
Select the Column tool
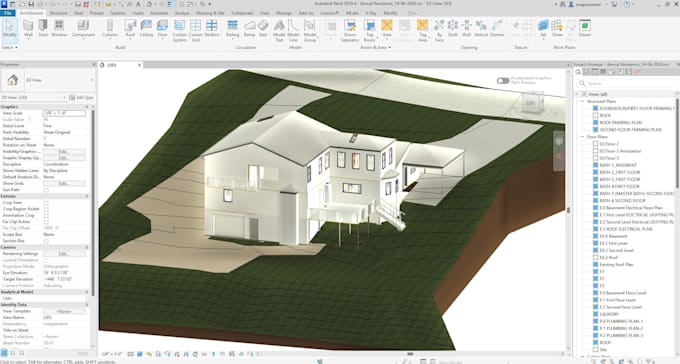110,28
